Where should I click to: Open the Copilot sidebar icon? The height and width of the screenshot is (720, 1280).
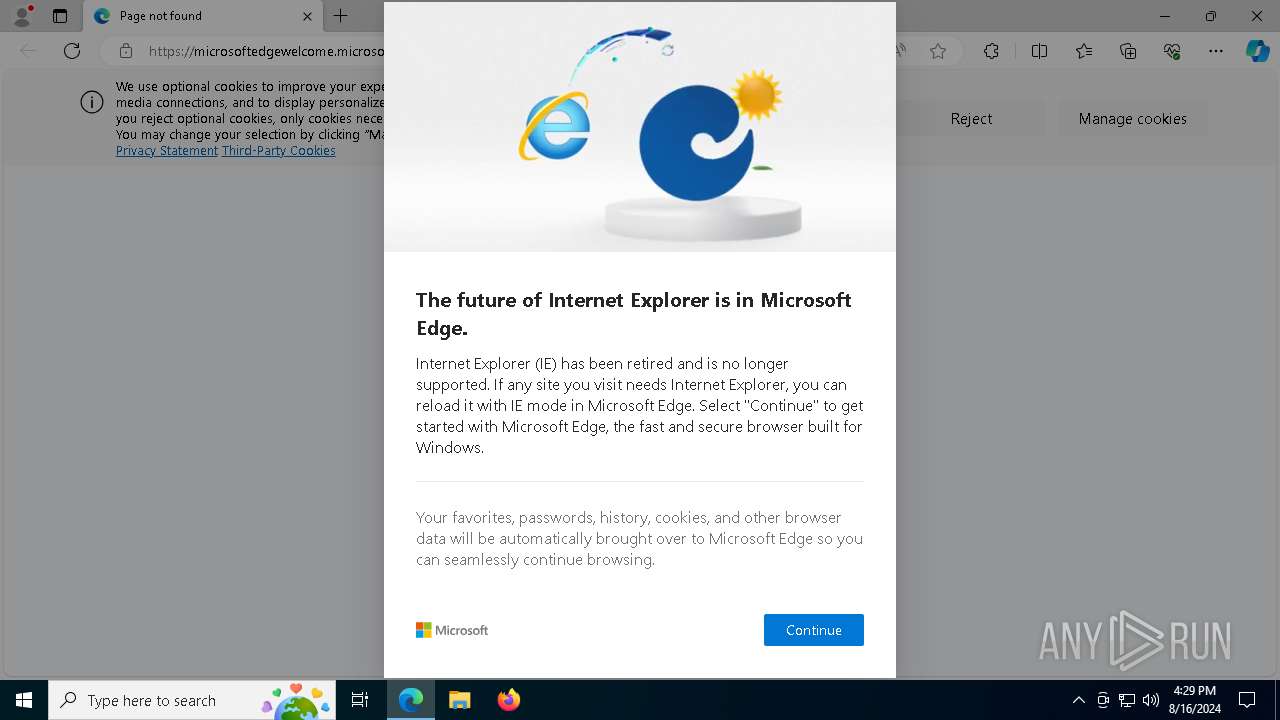click(x=1258, y=51)
